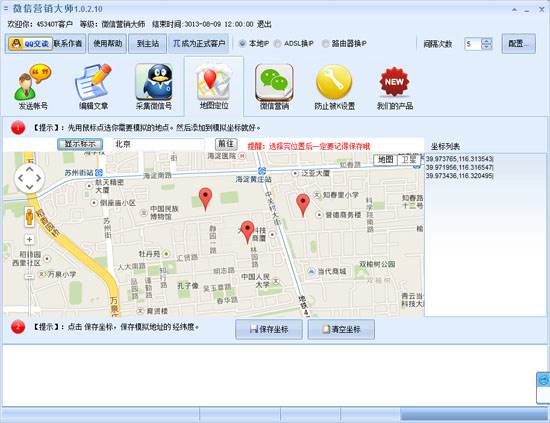Open the 配置 configuration button

(518, 43)
